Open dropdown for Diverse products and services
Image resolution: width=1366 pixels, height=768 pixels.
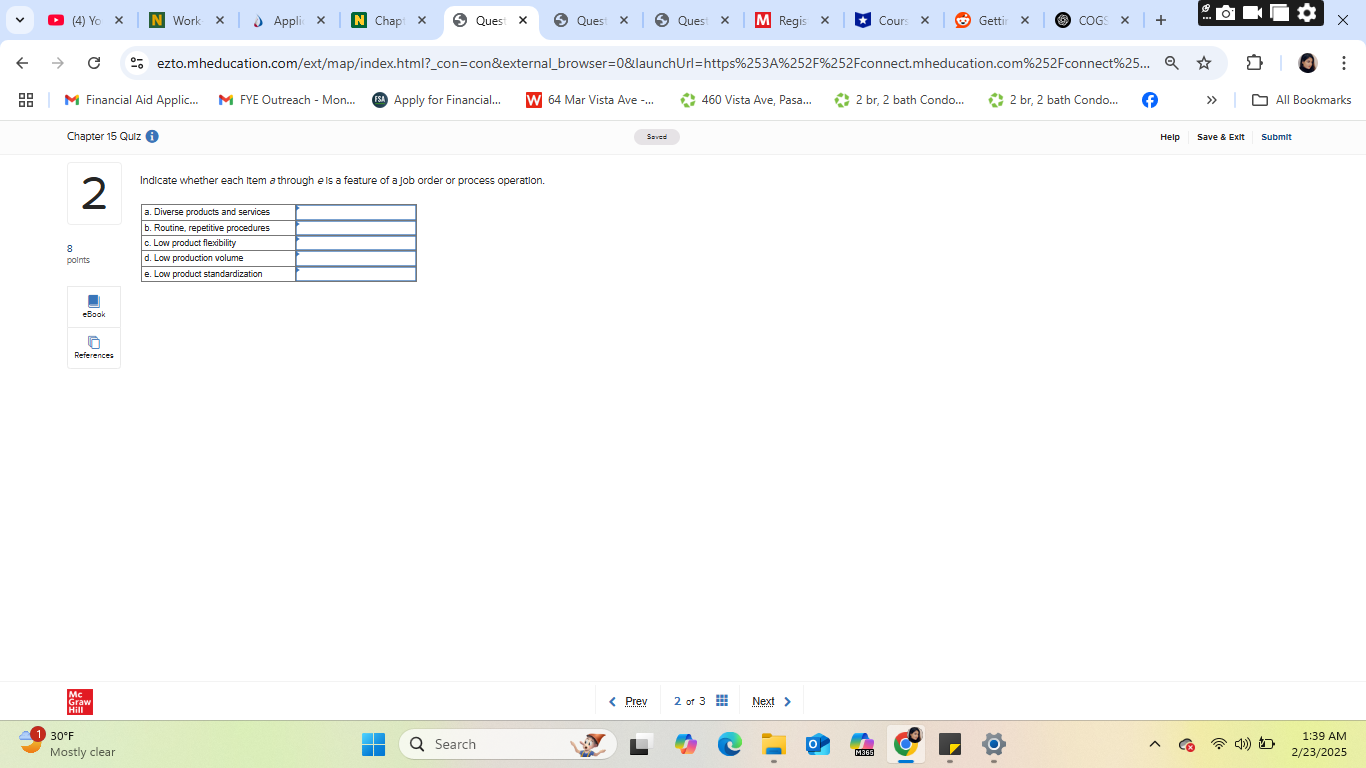[x=356, y=212]
